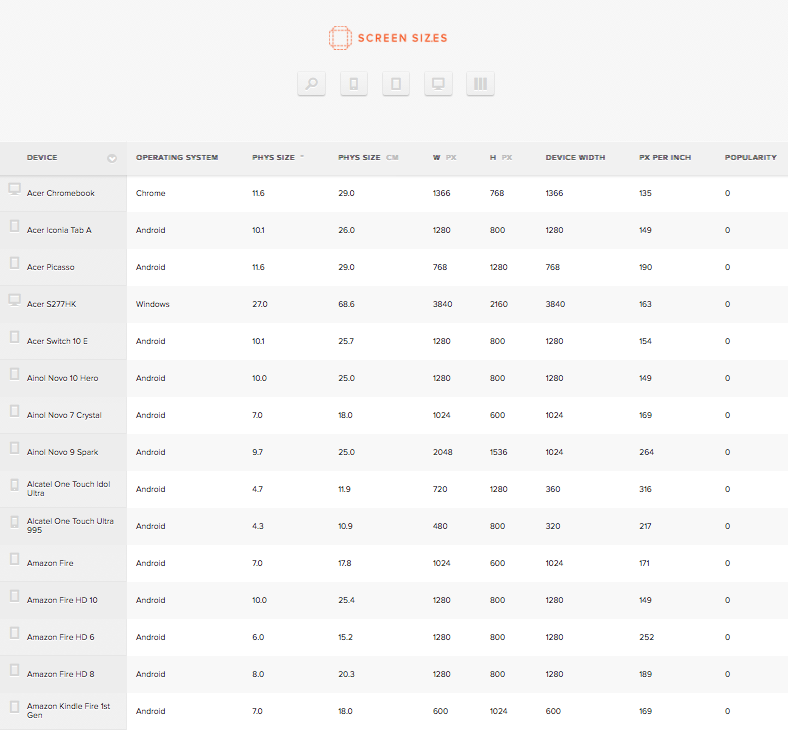The height and width of the screenshot is (730, 788).
Task: Select the Acer Picasso device name
Action: 51,267
